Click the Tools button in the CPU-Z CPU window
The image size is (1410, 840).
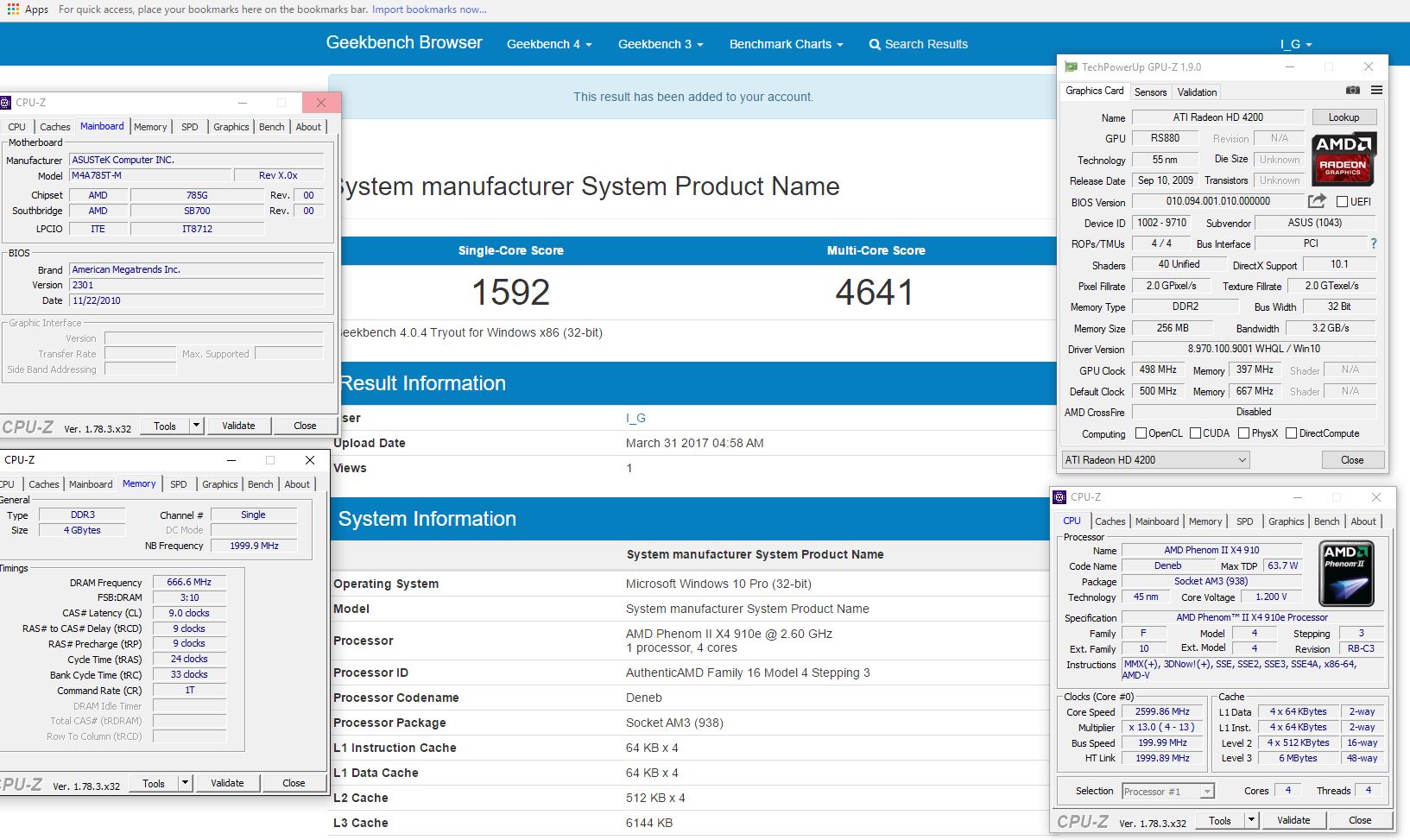click(x=1220, y=820)
